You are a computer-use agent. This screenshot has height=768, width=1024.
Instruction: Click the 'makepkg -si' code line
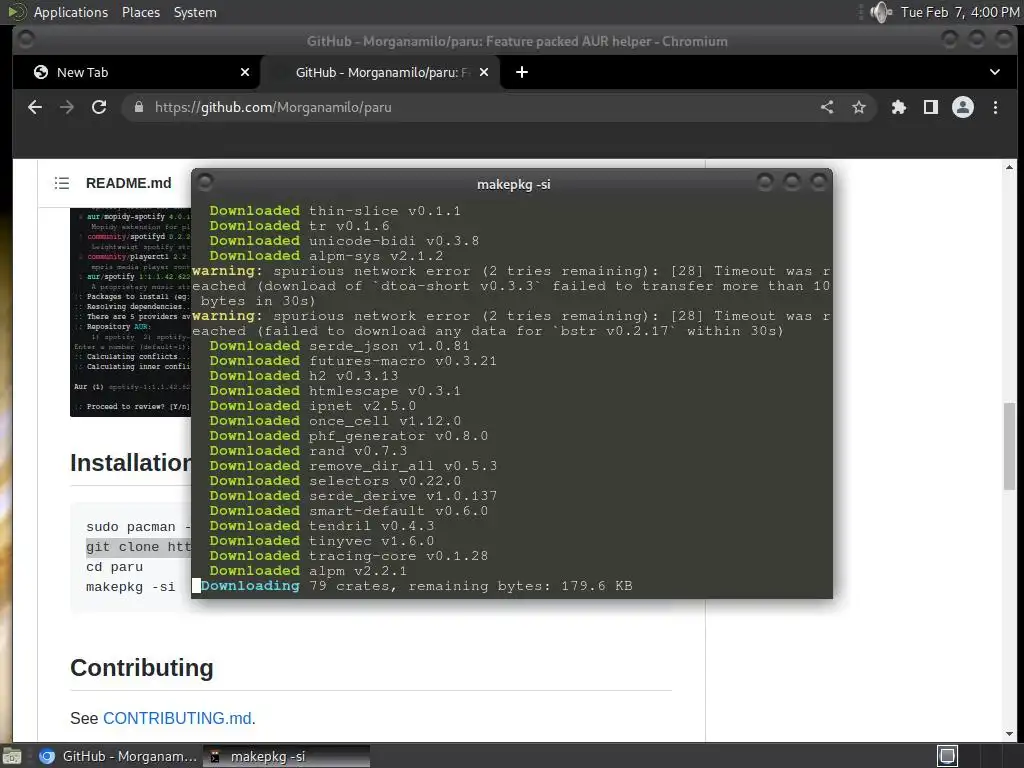131,586
